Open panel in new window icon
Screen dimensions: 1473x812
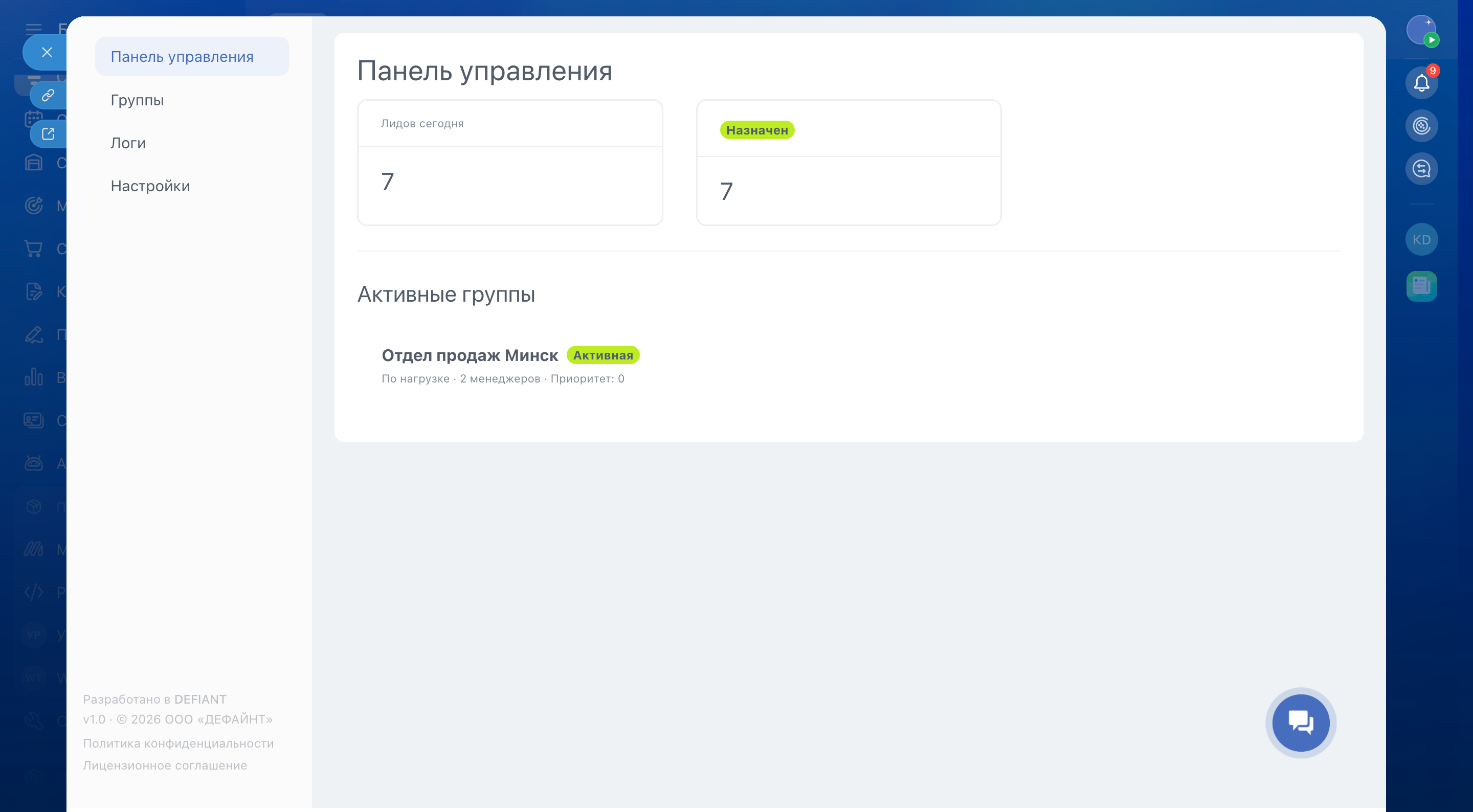[48, 134]
